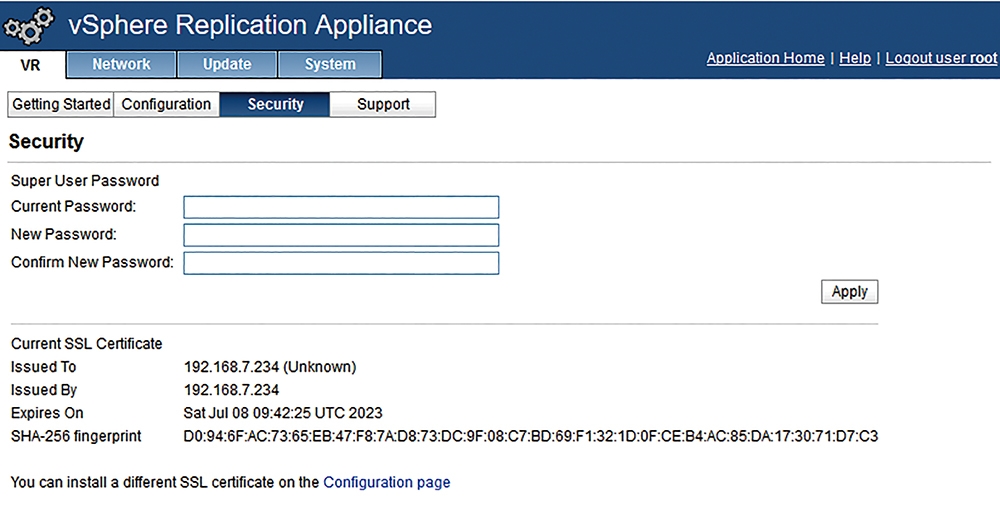Select the SHA-256 fingerprint hash value
The image size is (1000, 507).
531,437
